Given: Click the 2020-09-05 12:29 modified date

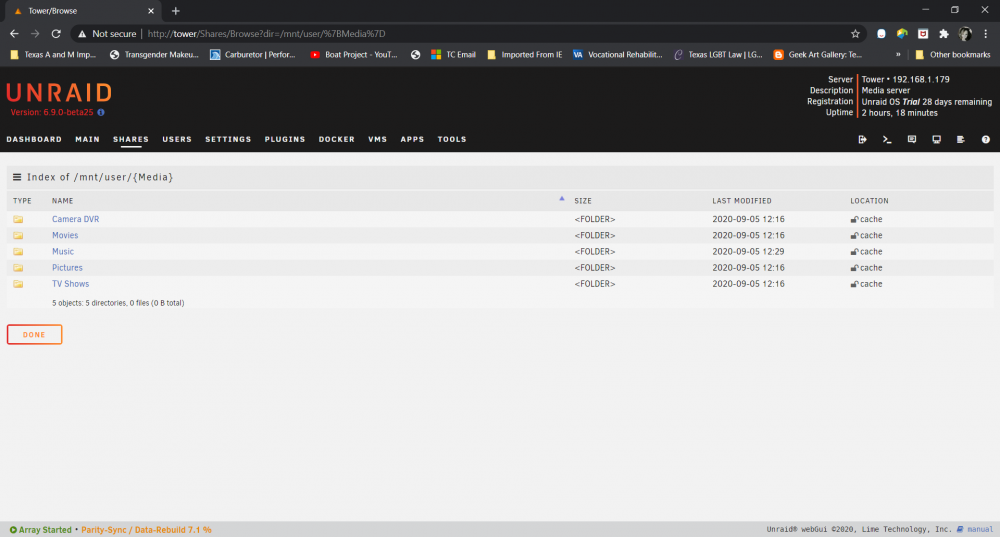Looking at the screenshot, I should 748,252.
